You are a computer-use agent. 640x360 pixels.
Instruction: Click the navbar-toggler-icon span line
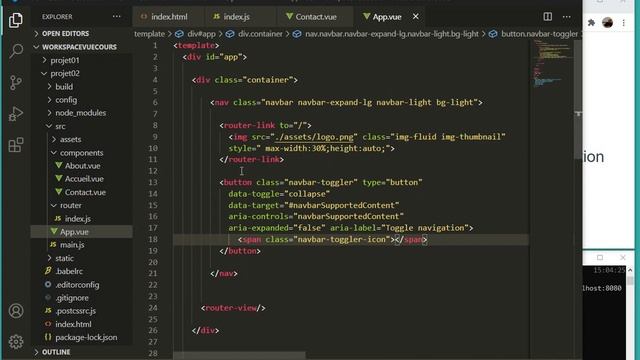coord(332,240)
